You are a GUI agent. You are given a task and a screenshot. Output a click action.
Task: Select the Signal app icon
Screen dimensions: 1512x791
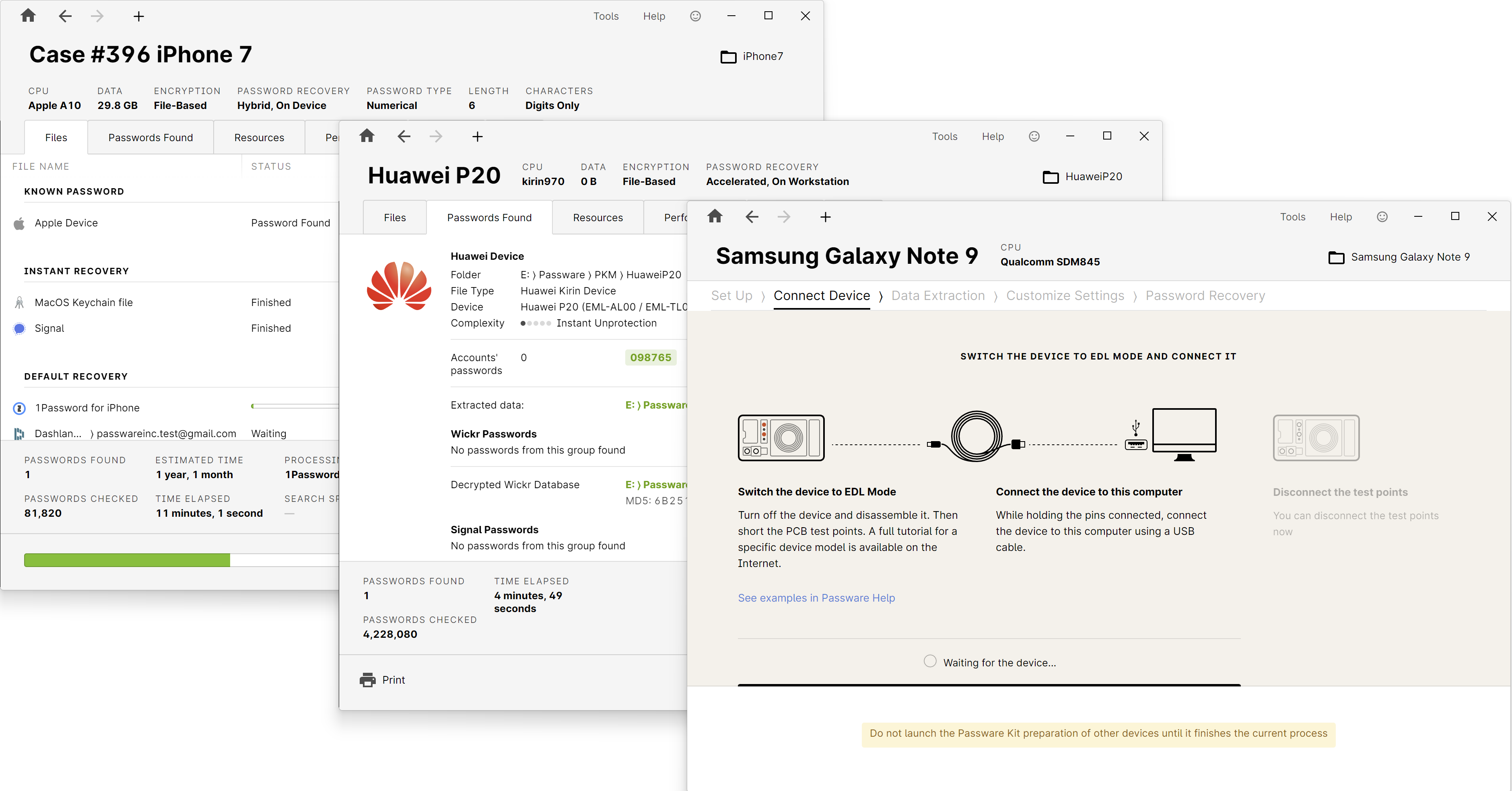(19, 329)
